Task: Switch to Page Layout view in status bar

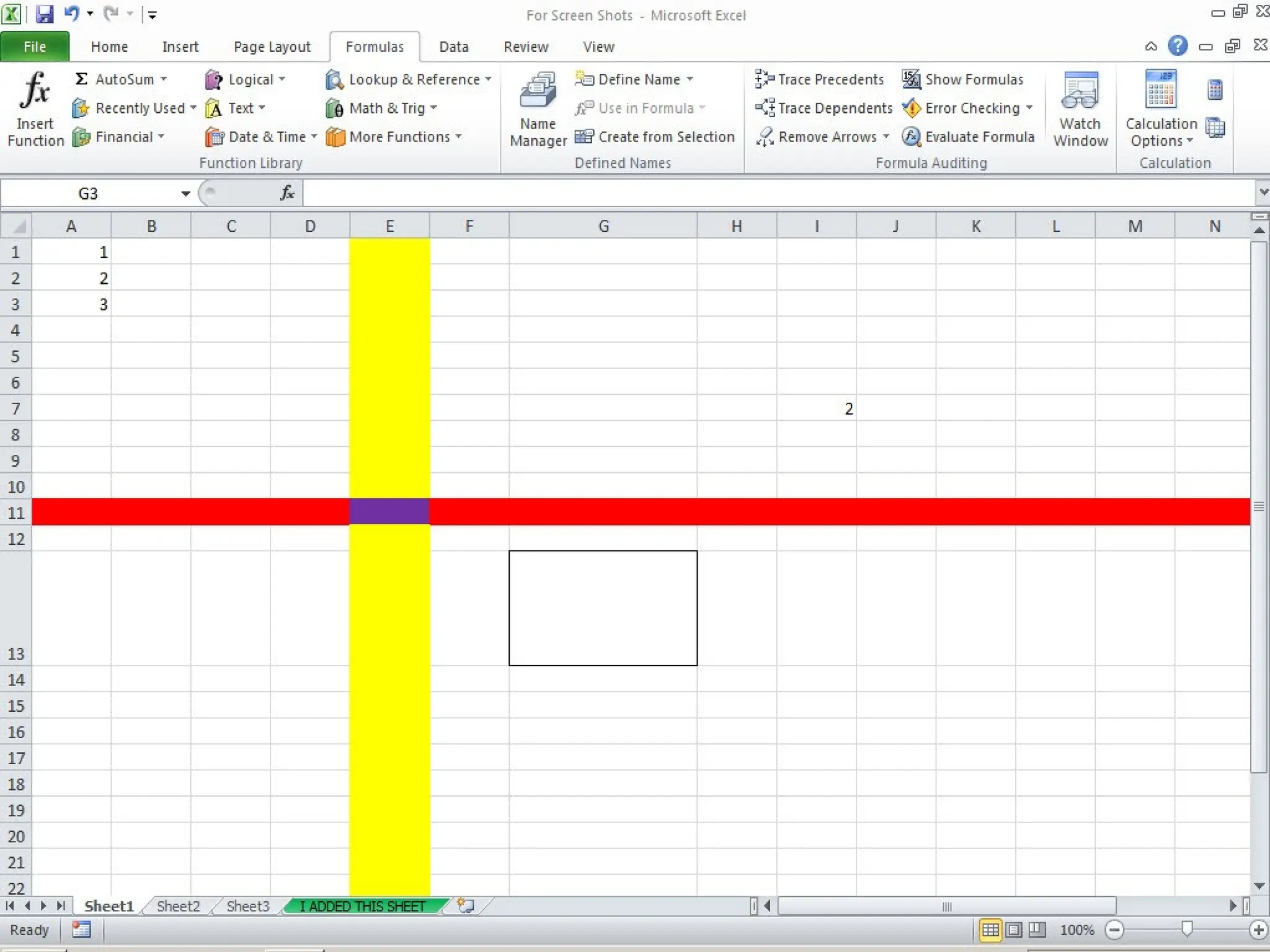Action: pyautogui.click(x=1014, y=930)
